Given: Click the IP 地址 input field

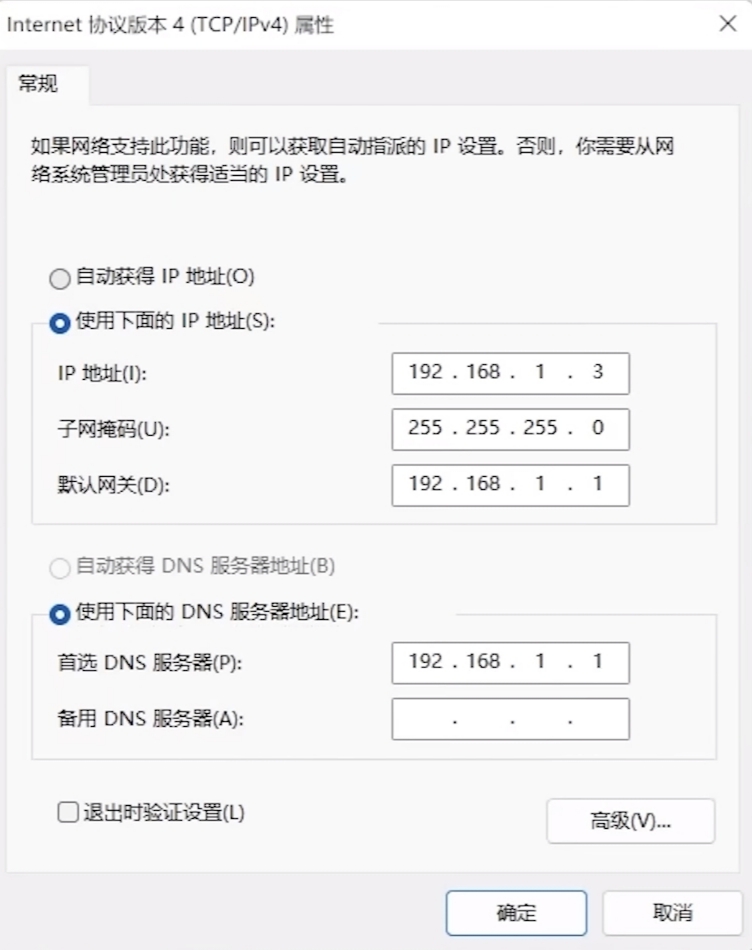Looking at the screenshot, I should [510, 373].
